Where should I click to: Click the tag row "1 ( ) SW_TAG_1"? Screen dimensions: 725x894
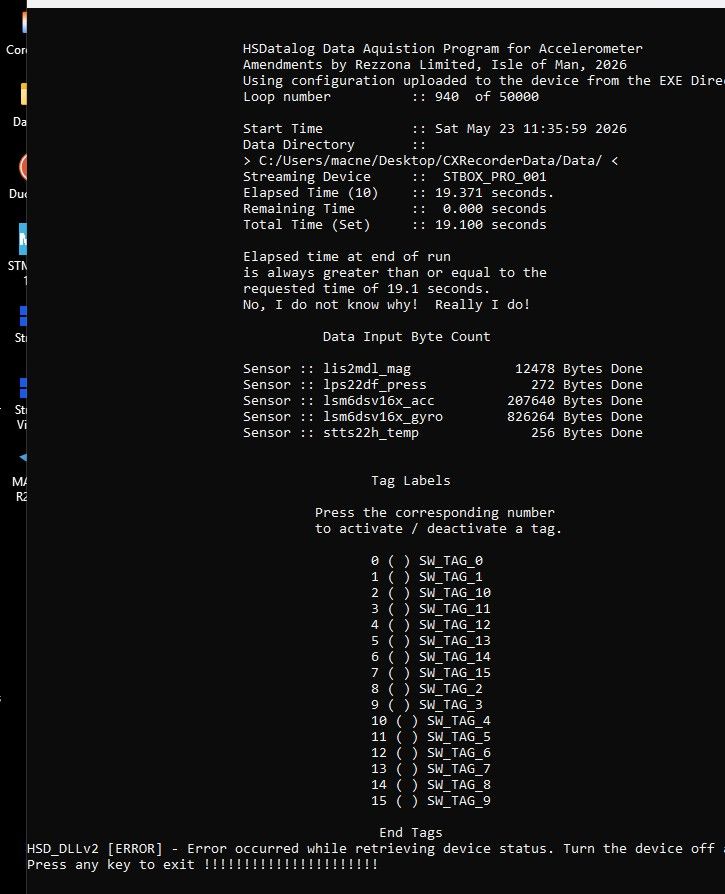pos(427,576)
